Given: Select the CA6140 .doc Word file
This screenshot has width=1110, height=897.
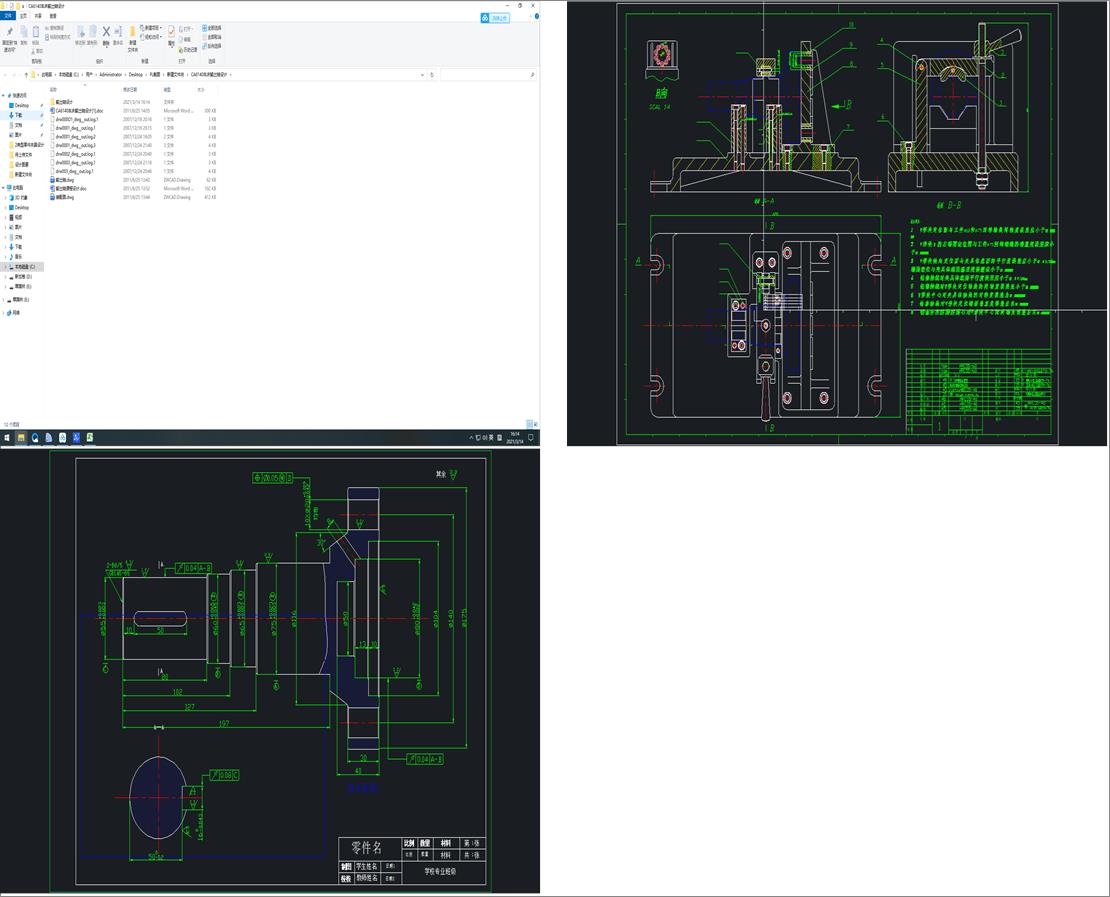Looking at the screenshot, I should coord(80,110).
